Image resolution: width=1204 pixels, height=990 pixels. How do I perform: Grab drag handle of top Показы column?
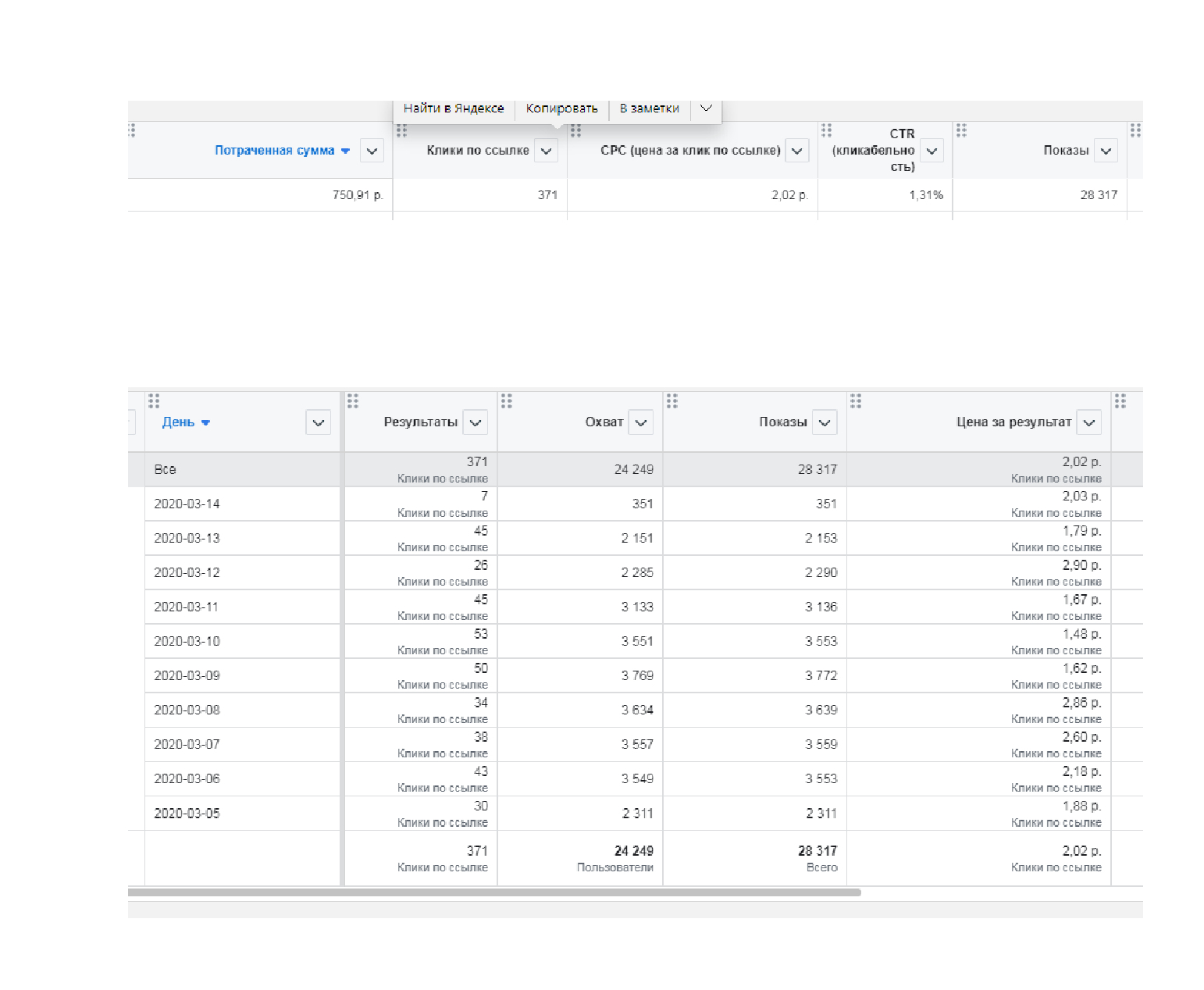click(961, 130)
